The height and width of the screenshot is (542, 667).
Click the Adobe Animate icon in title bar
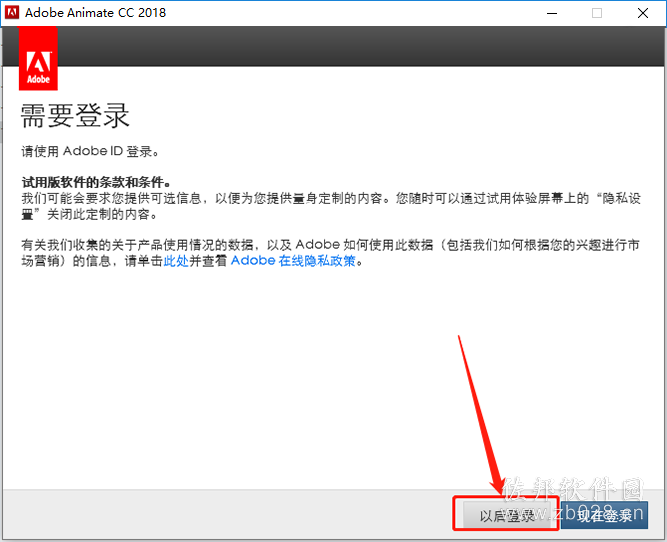11,13
